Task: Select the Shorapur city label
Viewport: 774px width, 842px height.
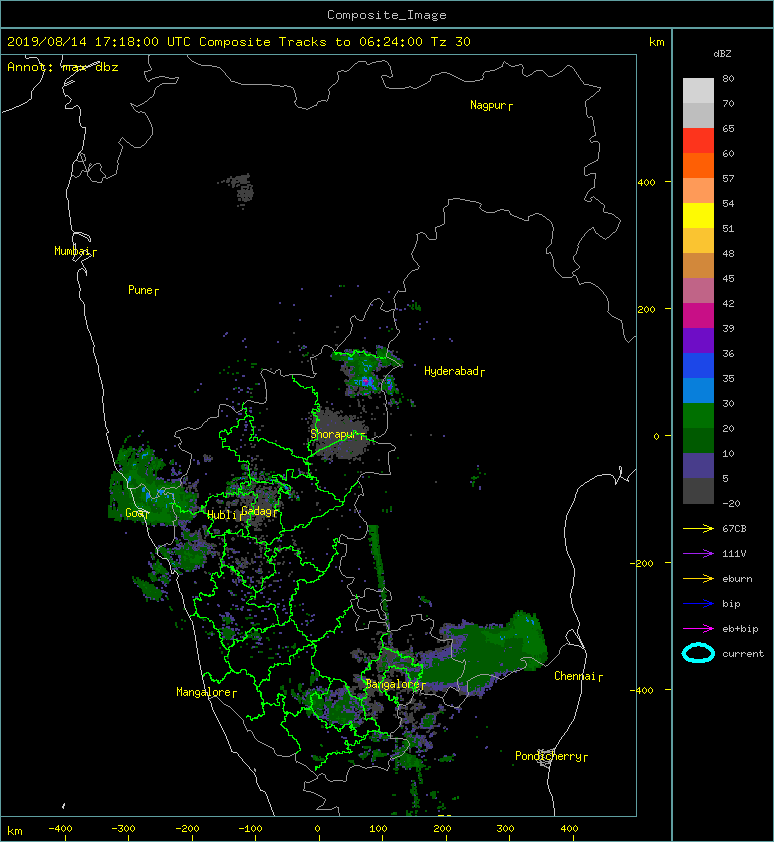Action: [x=333, y=434]
